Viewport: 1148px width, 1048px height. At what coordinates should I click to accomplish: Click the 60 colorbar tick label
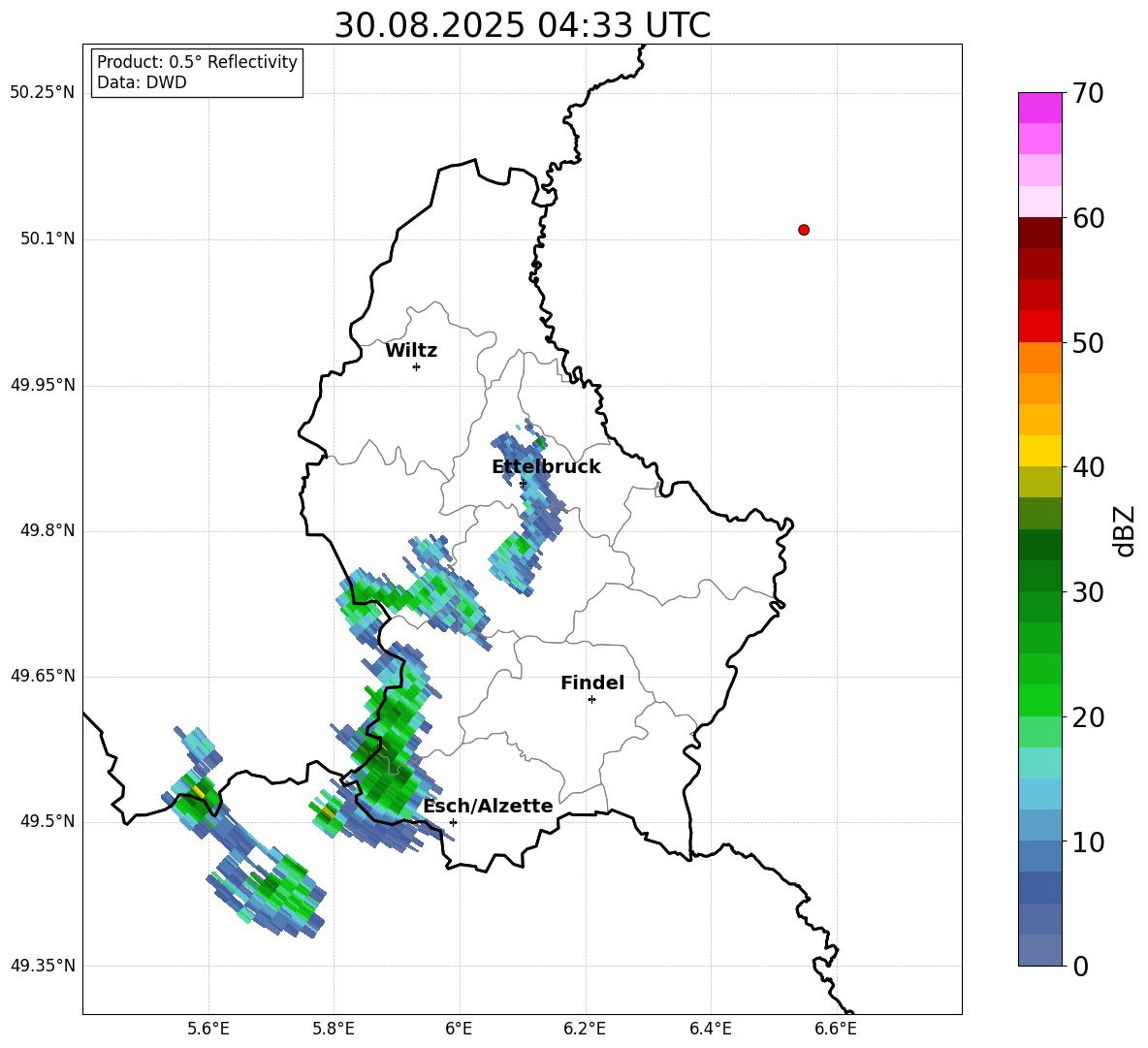1088,217
